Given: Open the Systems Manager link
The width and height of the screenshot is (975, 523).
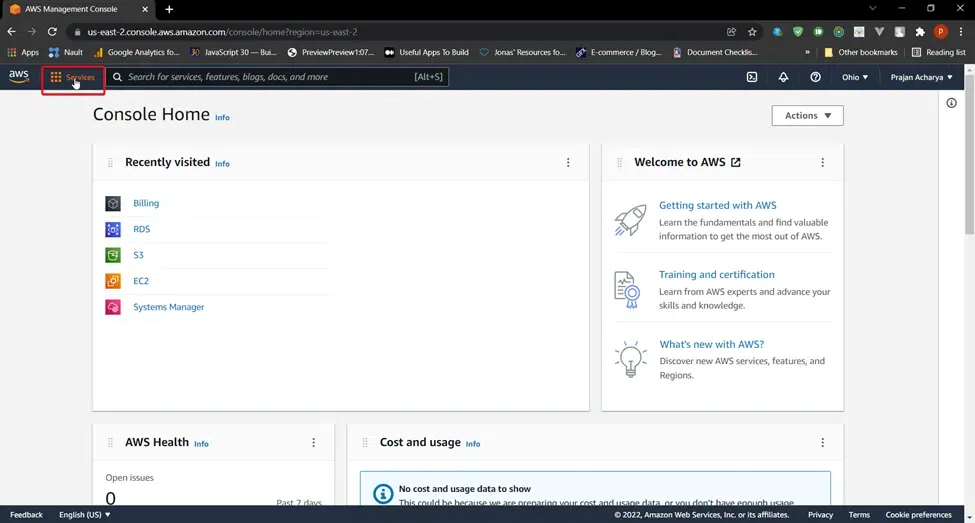Looking at the screenshot, I should coord(169,307).
